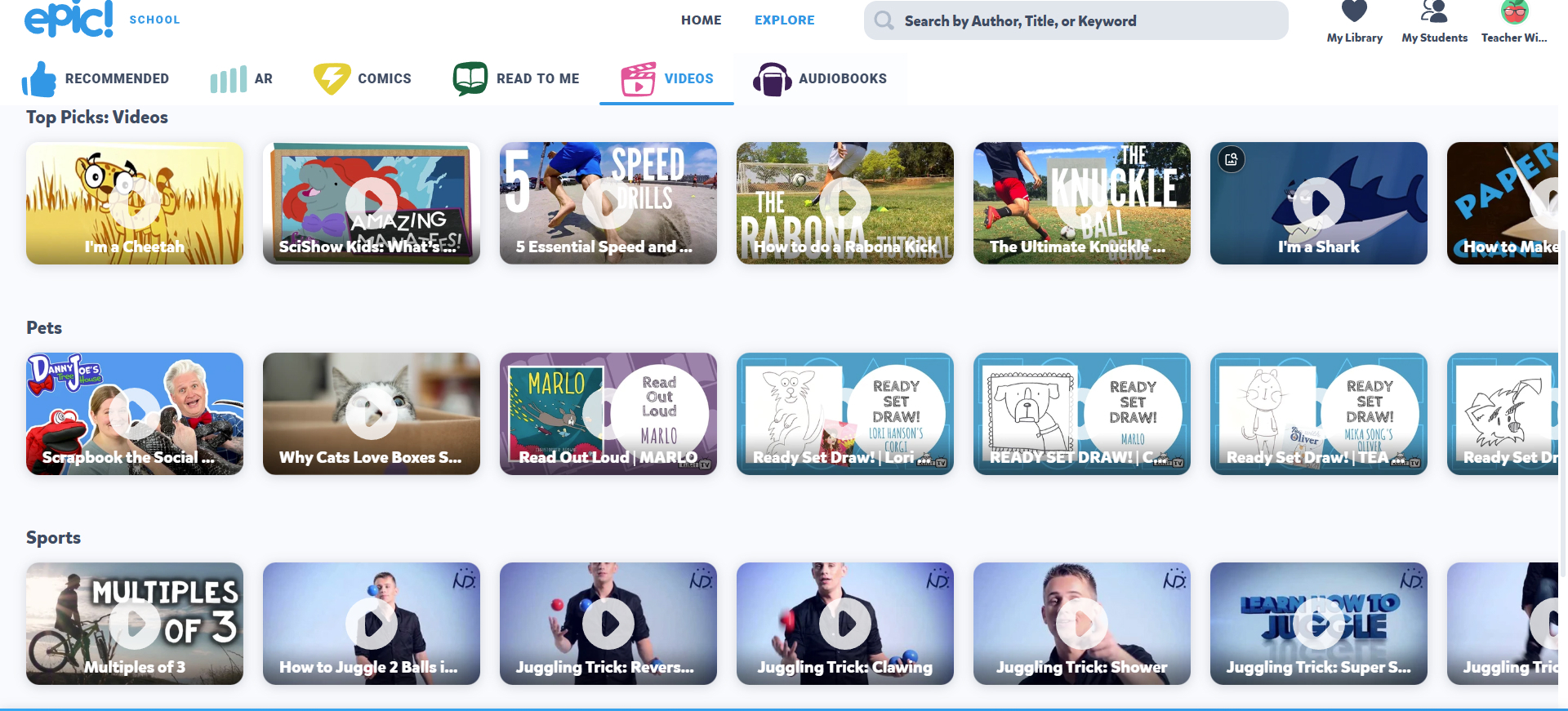Open the Audiobooks headphones icon
This screenshot has width=1568, height=711.
pyautogui.click(x=772, y=79)
